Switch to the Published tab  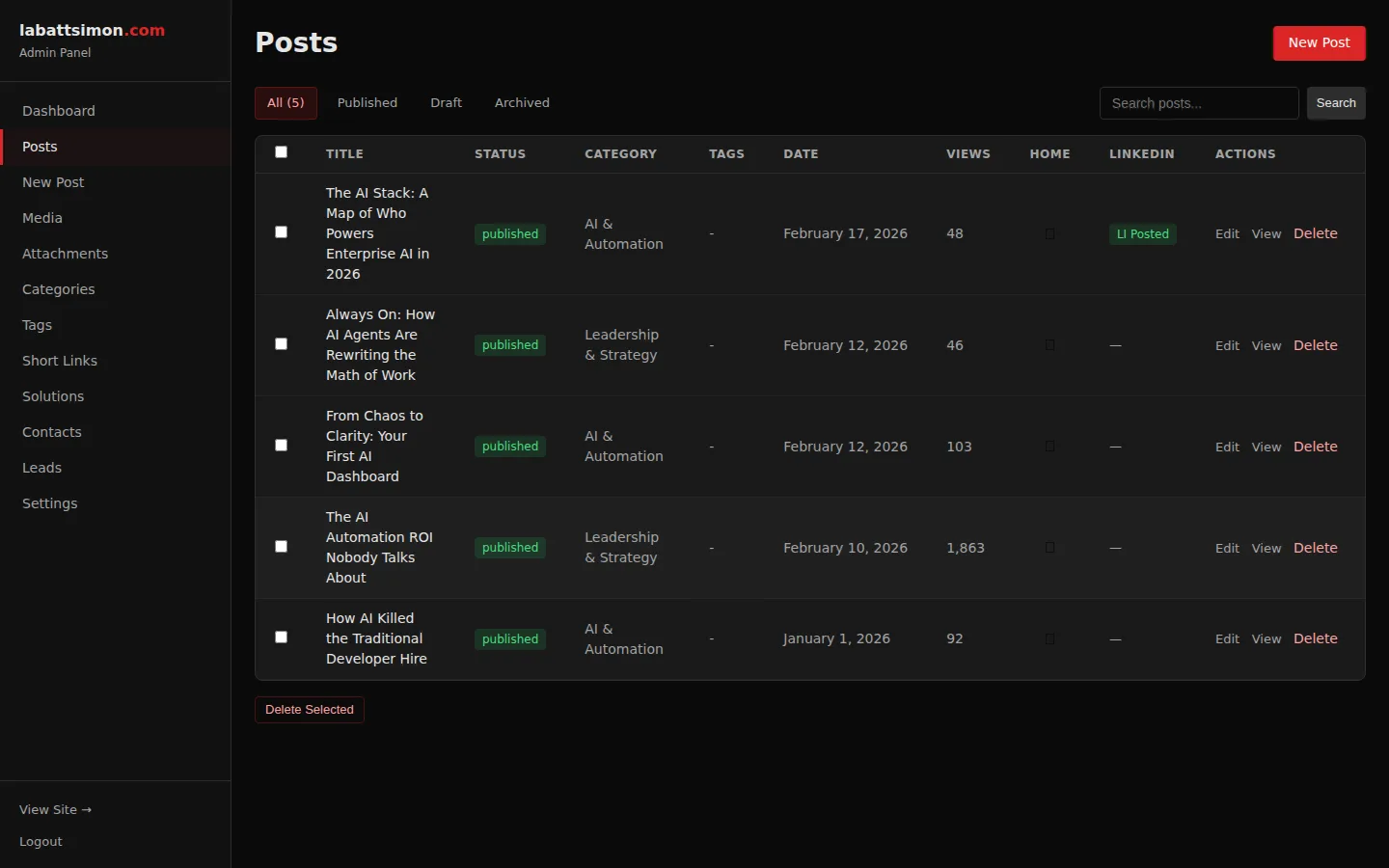(x=368, y=102)
